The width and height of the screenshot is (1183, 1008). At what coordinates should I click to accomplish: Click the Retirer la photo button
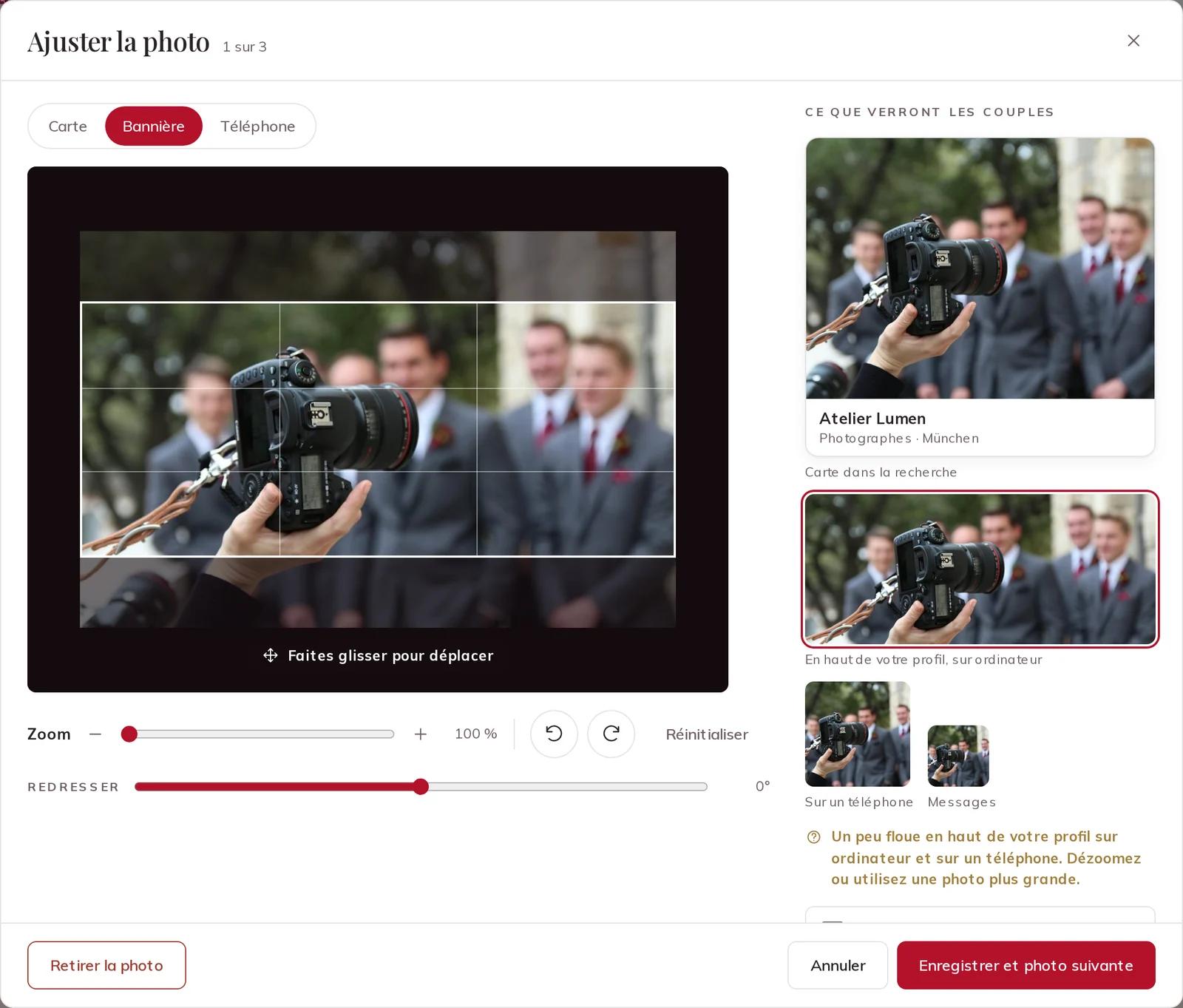tap(106, 965)
